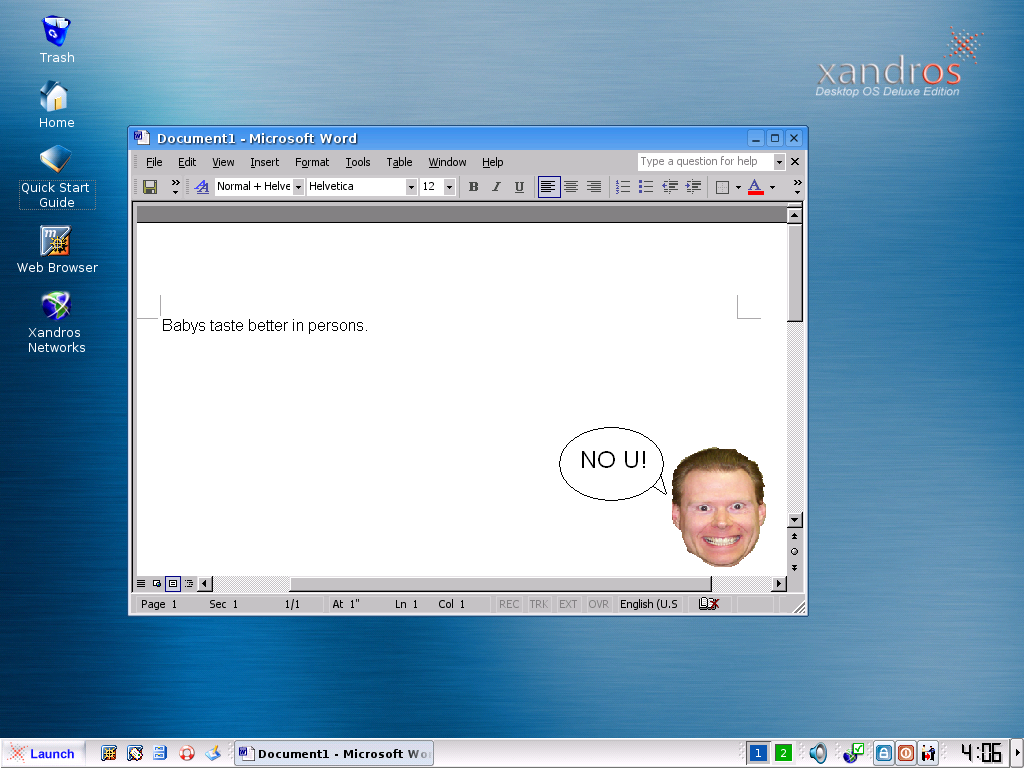
Task: Open font color dropdown arrow
Action: (x=773, y=187)
